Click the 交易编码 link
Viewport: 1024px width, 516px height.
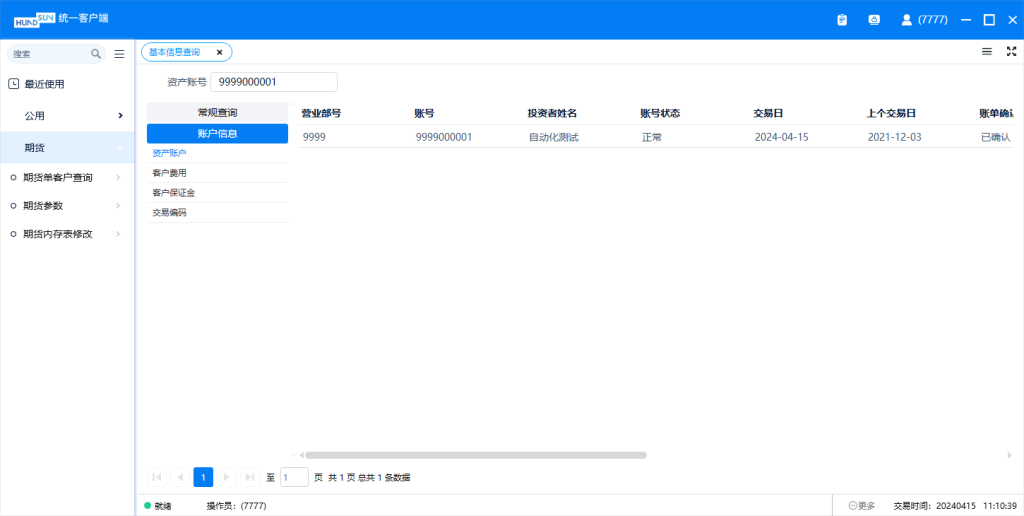point(169,212)
